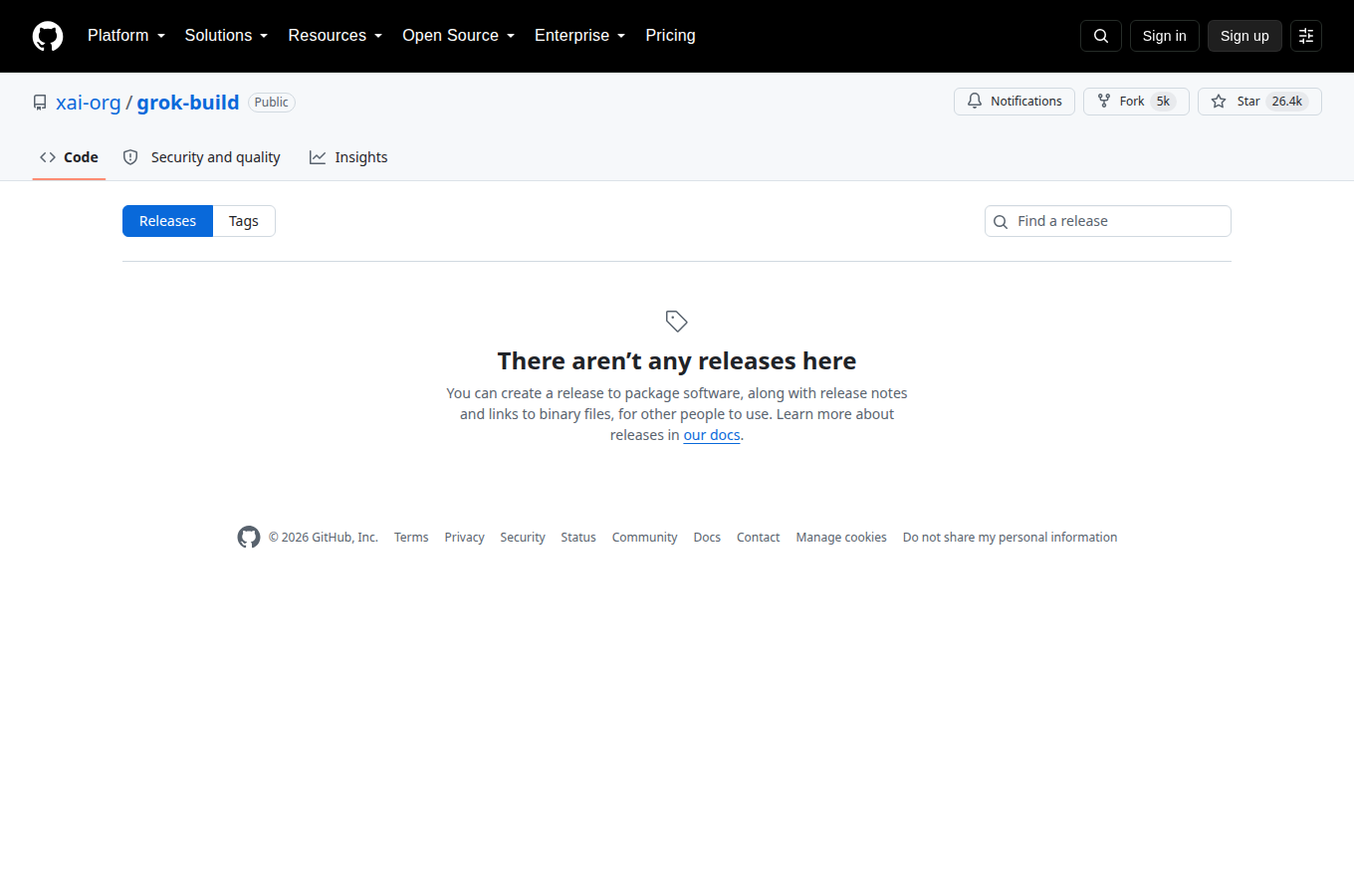Open Contact footer link
The image size is (1354, 896).
[759, 538]
